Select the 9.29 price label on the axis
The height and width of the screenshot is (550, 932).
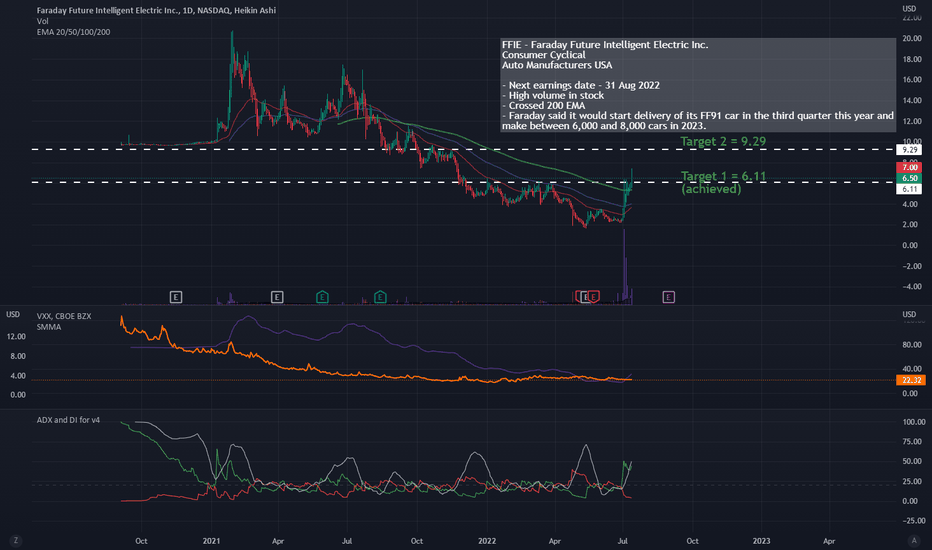coord(909,150)
